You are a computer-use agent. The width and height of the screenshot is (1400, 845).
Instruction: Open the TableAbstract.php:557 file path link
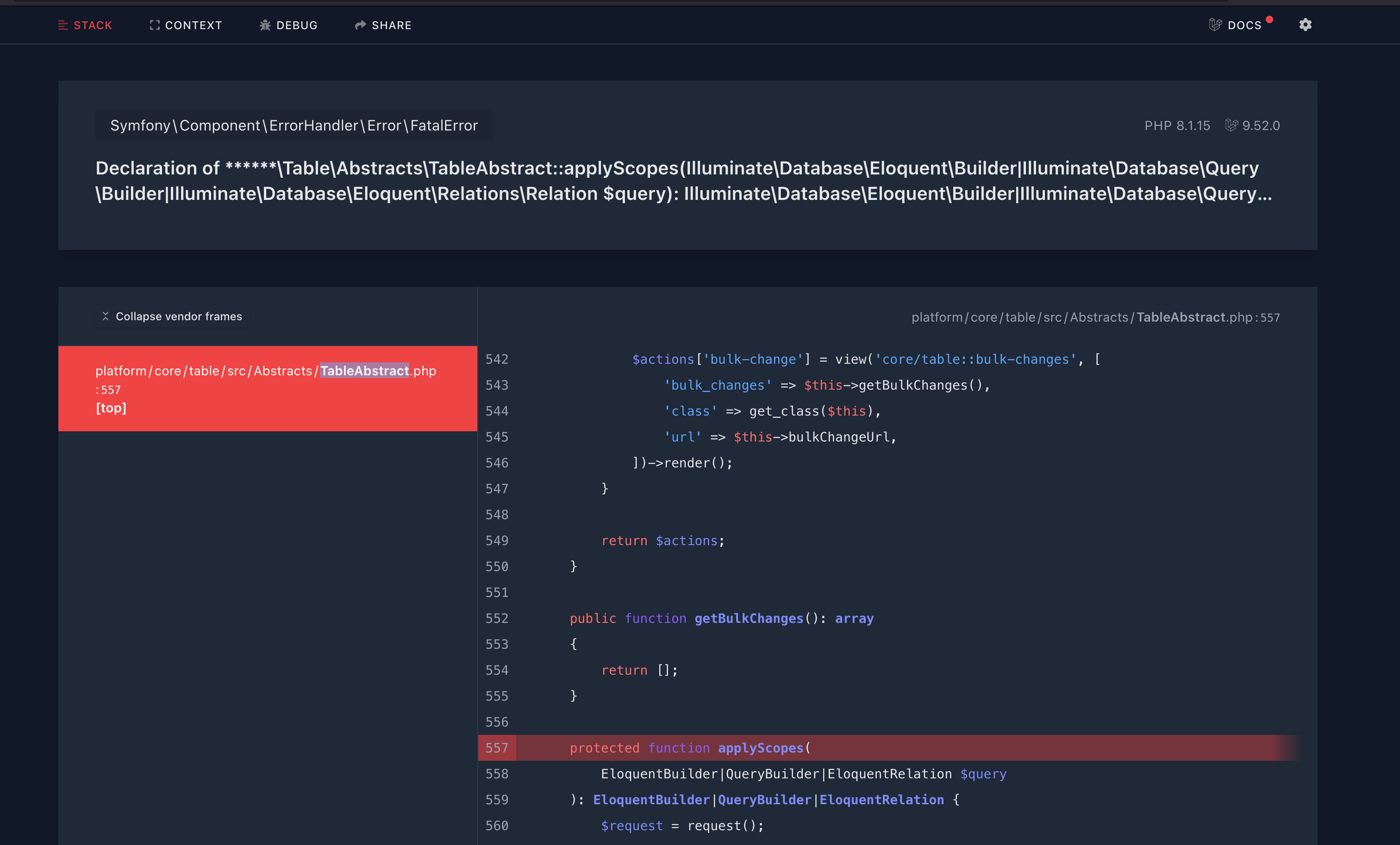(x=1095, y=317)
